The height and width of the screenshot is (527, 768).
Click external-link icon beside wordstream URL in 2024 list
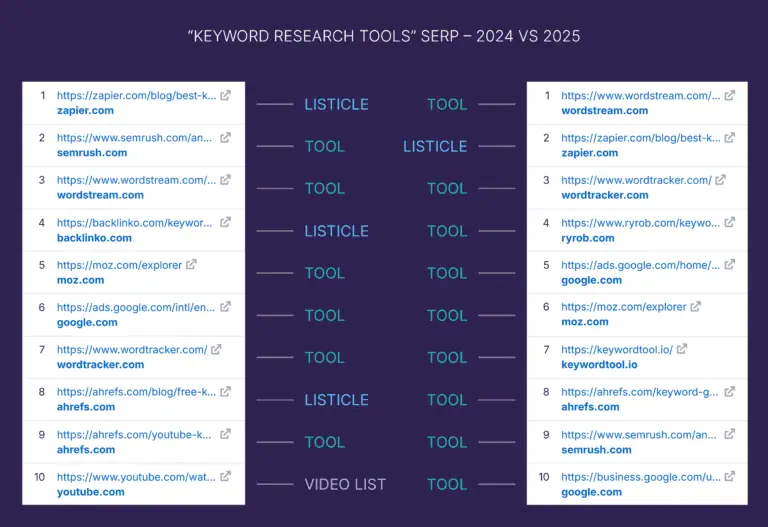[225, 180]
